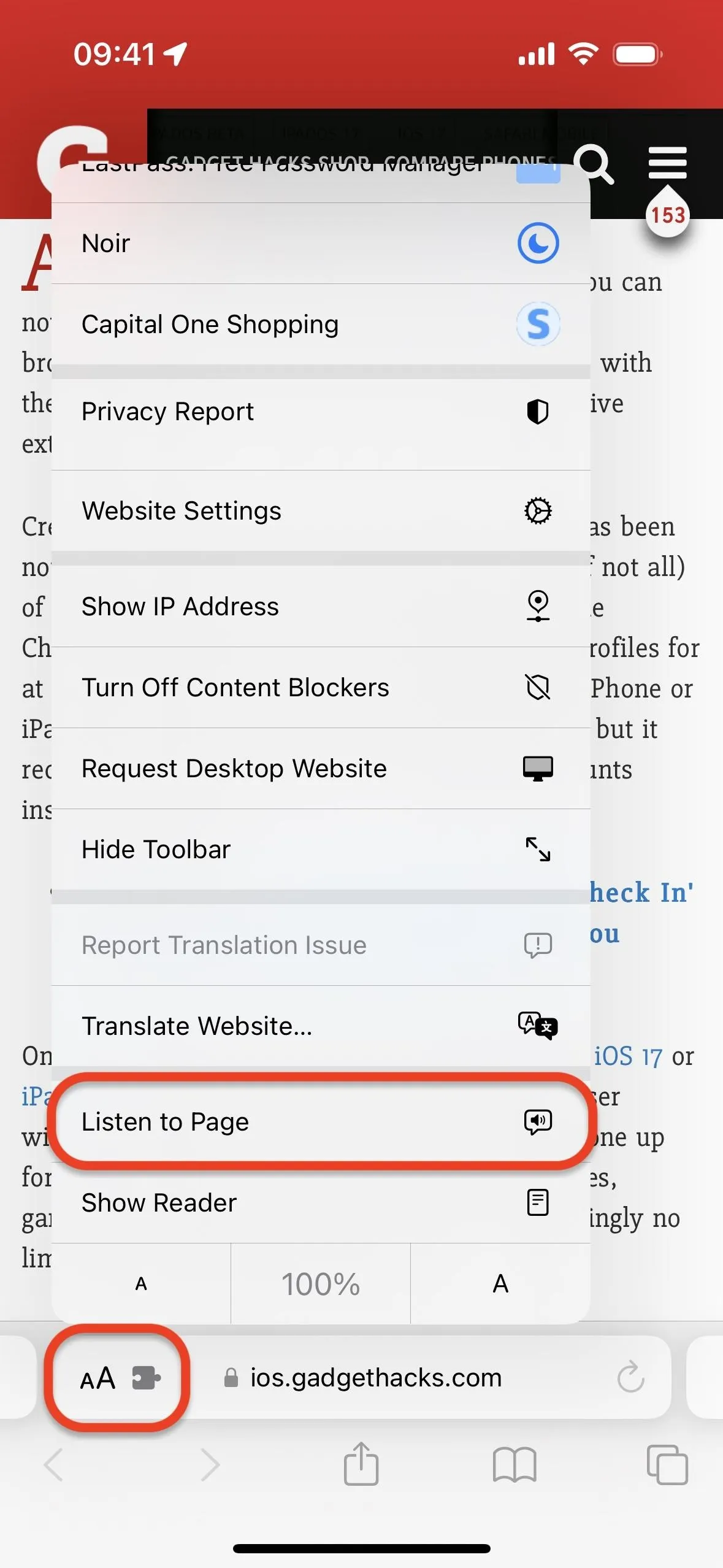Screen dimensions: 723x1568
Task: Tap the crossed-out shield content blockers icon
Action: click(x=538, y=687)
